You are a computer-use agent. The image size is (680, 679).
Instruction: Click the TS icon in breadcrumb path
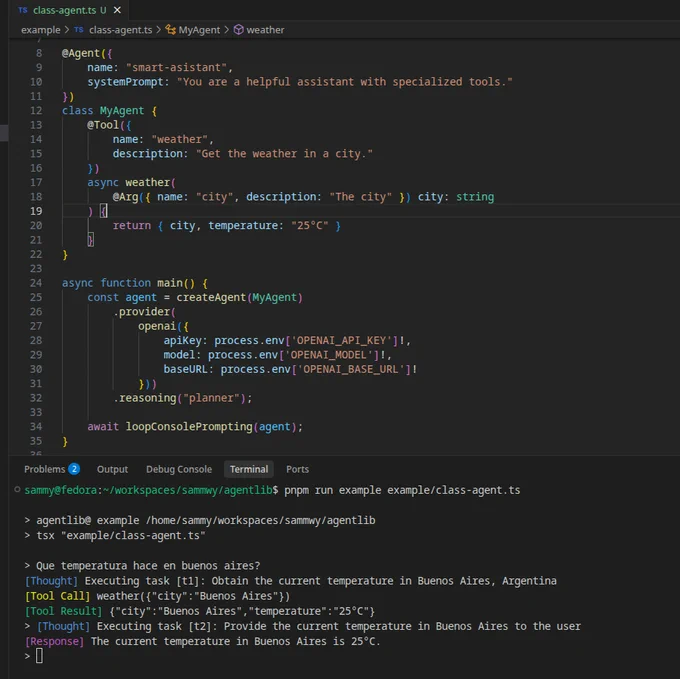tap(78, 30)
